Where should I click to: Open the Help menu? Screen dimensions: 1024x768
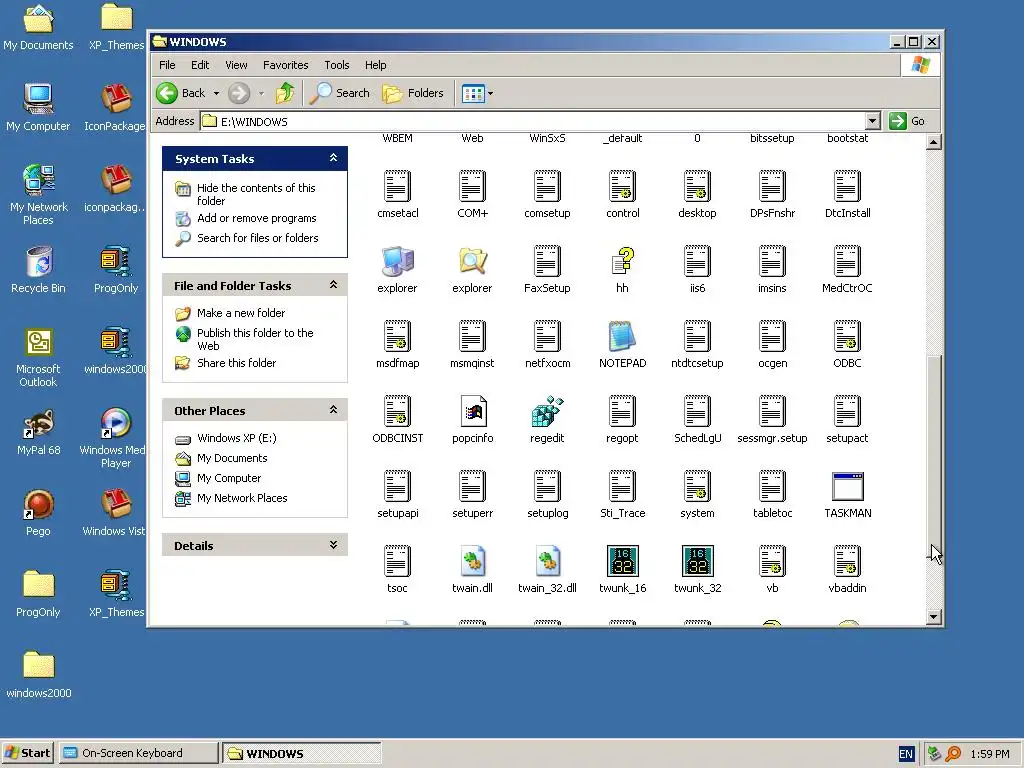point(375,65)
